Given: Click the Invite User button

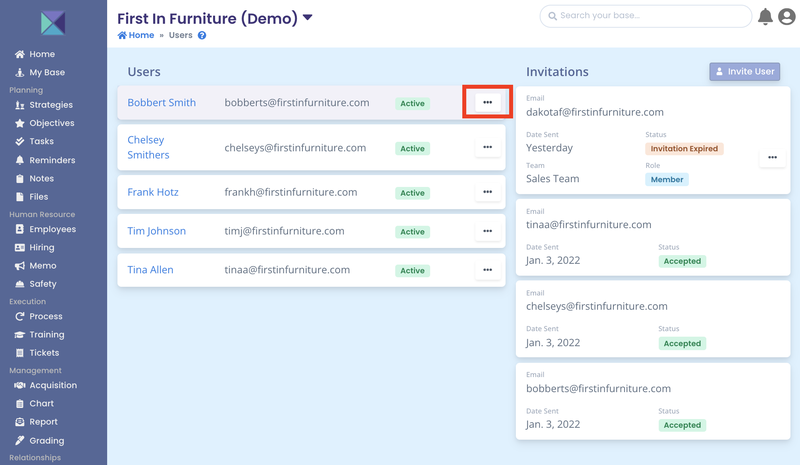Looking at the screenshot, I should pyautogui.click(x=743, y=72).
